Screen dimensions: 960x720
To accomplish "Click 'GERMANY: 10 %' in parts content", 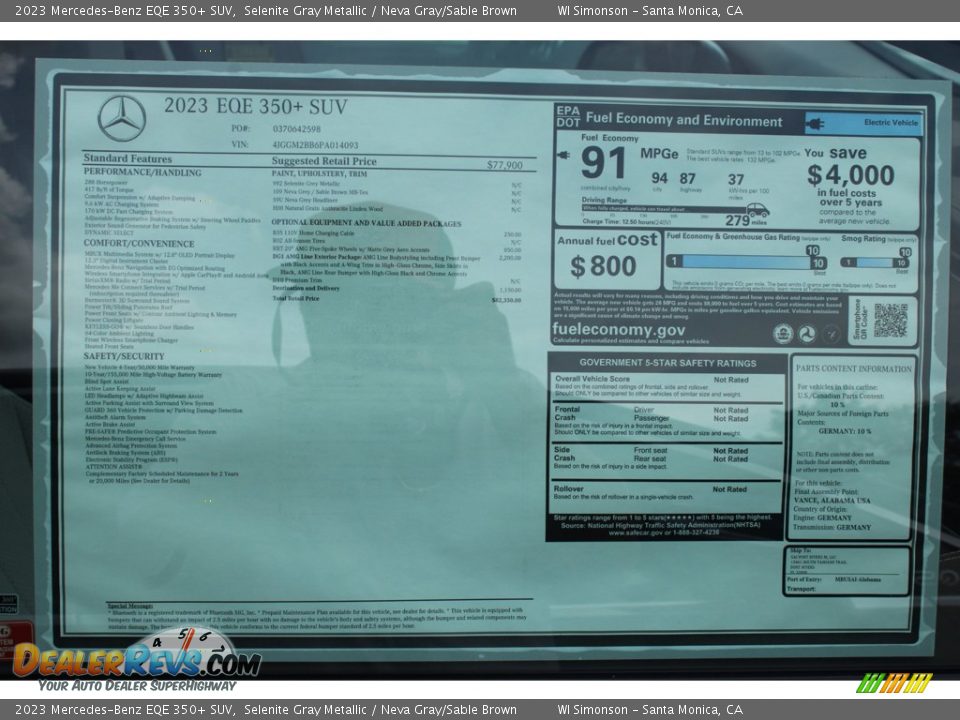I will click(x=845, y=431).
